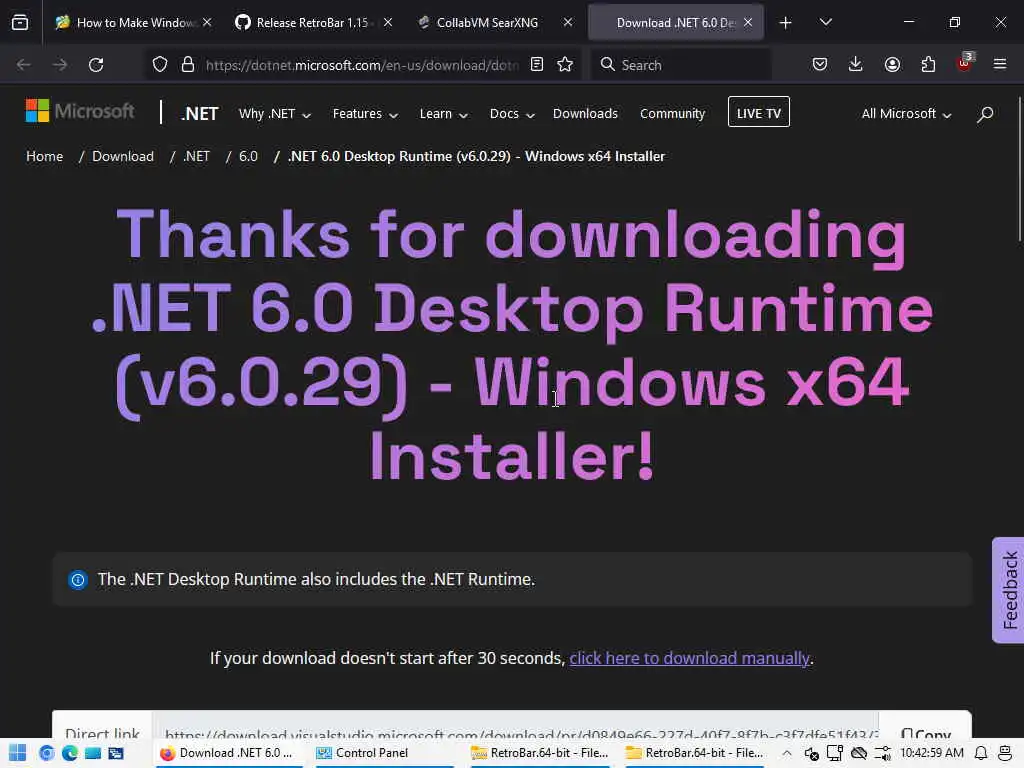Show site security padlock info
The image size is (1024, 768).
(x=188, y=65)
